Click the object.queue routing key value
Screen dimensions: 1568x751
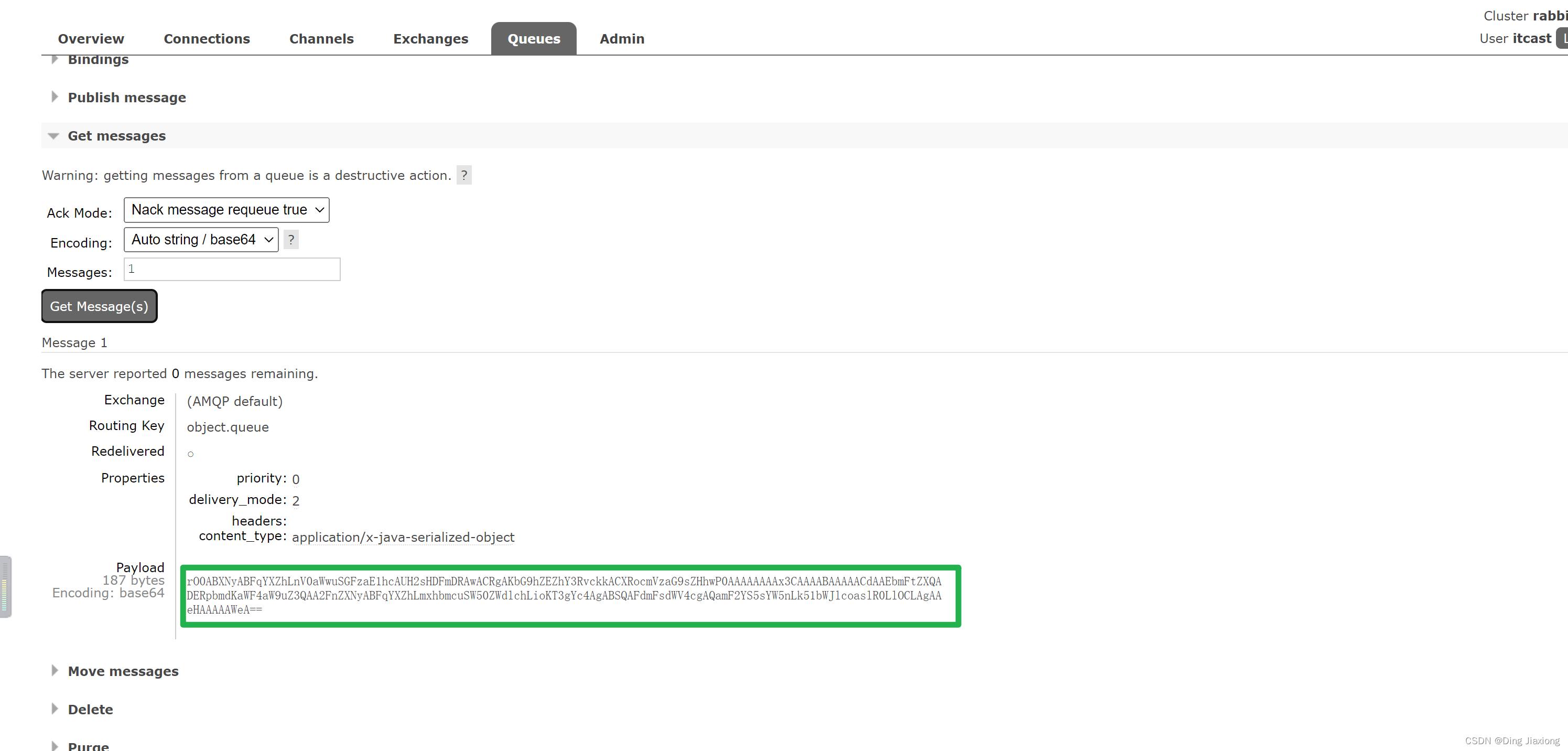click(228, 427)
